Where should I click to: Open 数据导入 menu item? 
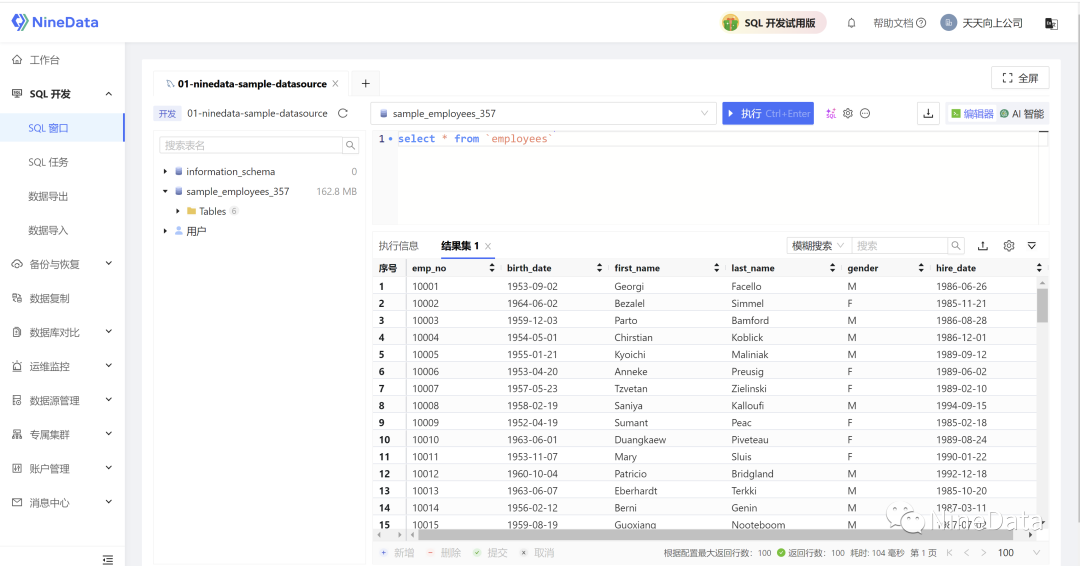(x=48, y=230)
